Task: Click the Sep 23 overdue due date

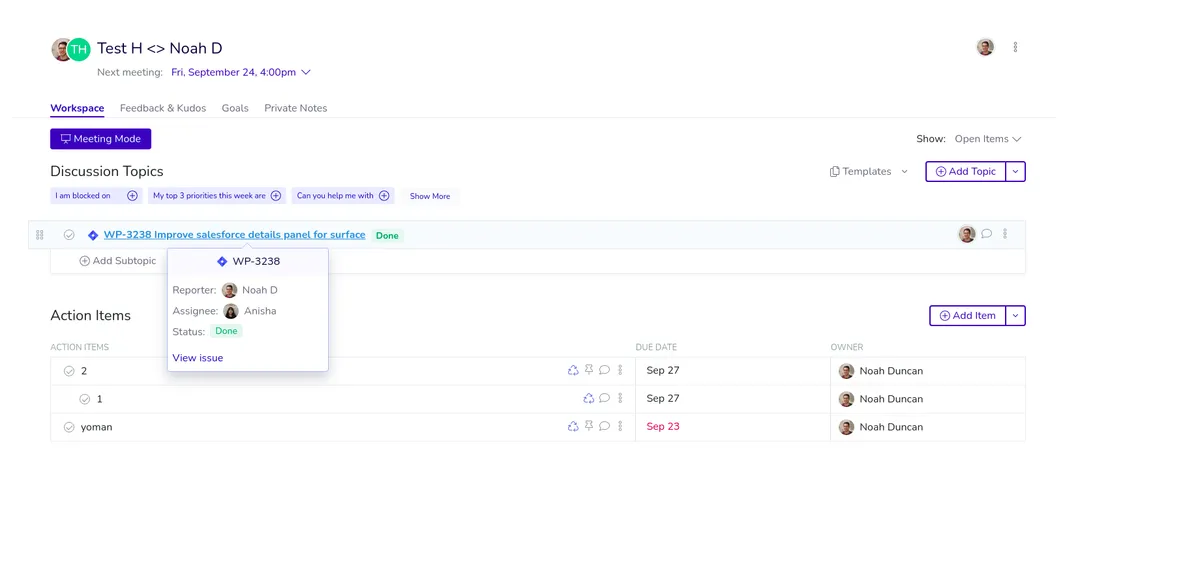Action: [663, 426]
